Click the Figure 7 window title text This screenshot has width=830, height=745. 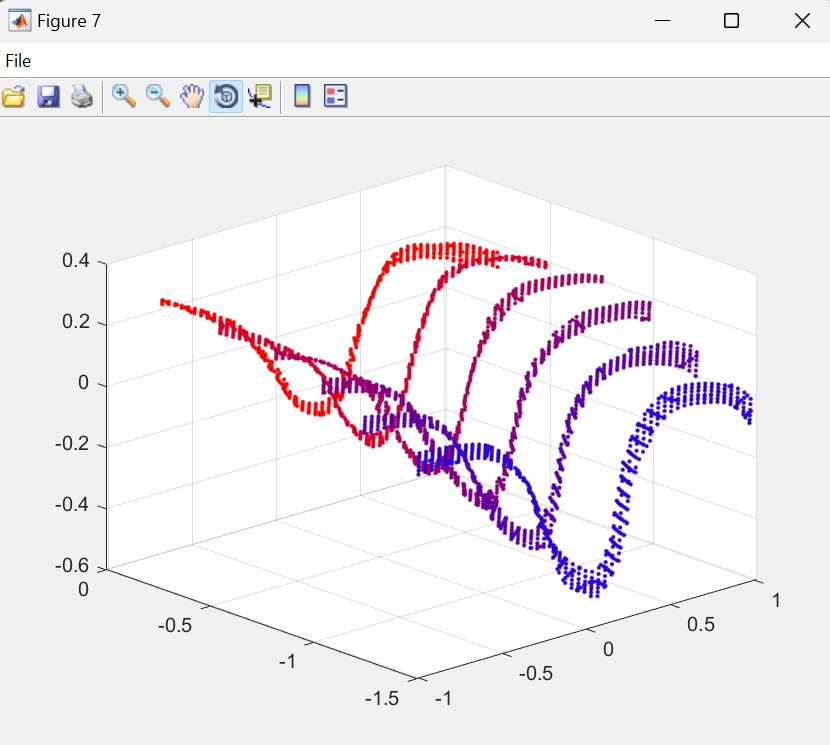click(x=69, y=21)
